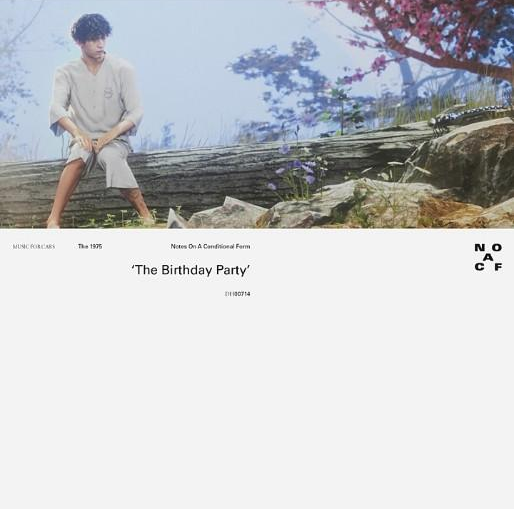The height and width of the screenshot is (509, 514).
Task: Click the letter C in the logo
Action: (479, 267)
